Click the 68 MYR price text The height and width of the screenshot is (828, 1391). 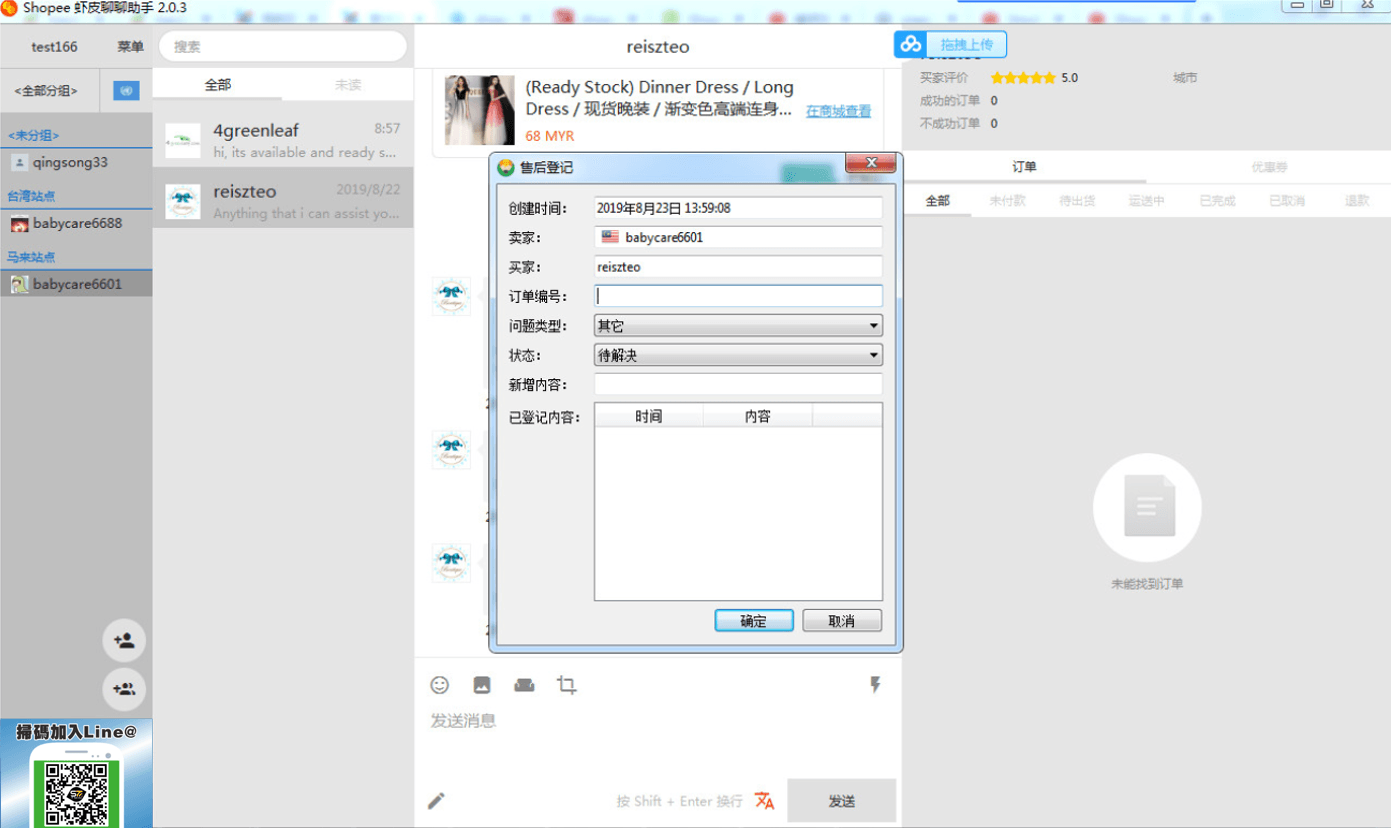(550, 136)
